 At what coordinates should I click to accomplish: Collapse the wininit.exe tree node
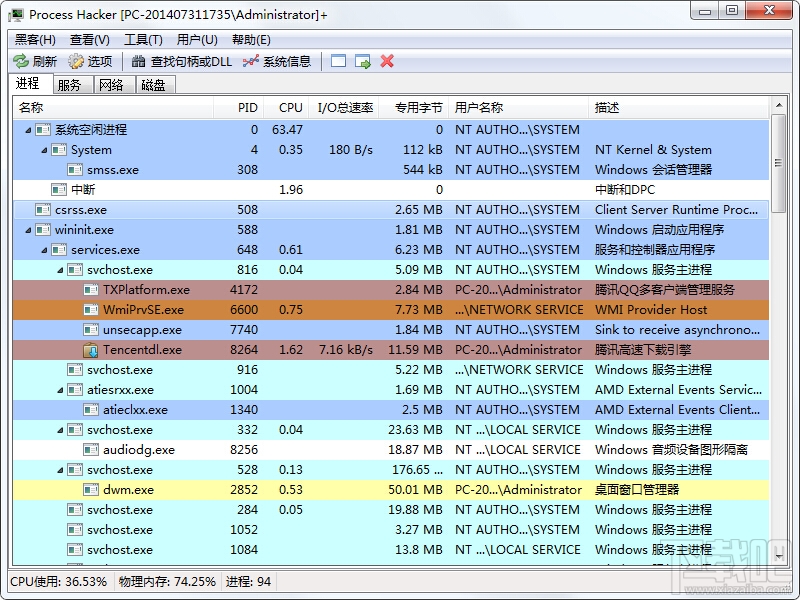pos(29,230)
